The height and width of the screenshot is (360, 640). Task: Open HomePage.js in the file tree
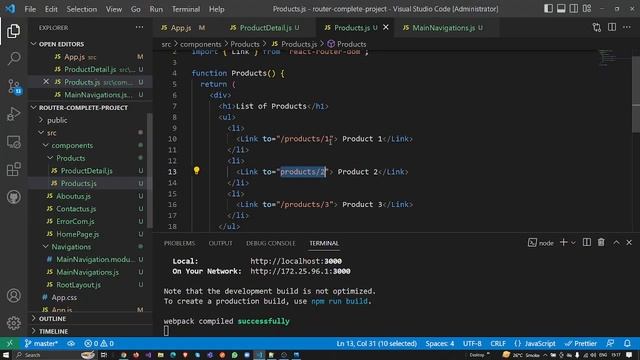pos(78,234)
